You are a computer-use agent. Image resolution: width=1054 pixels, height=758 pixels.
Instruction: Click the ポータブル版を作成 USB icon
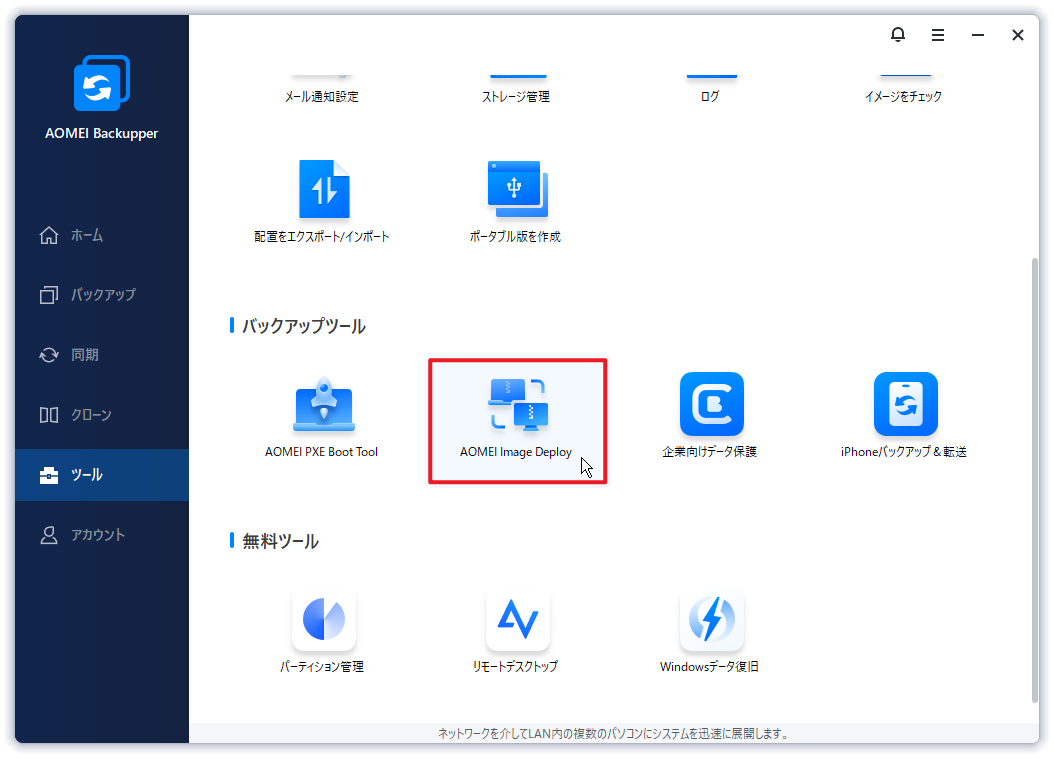click(x=518, y=190)
